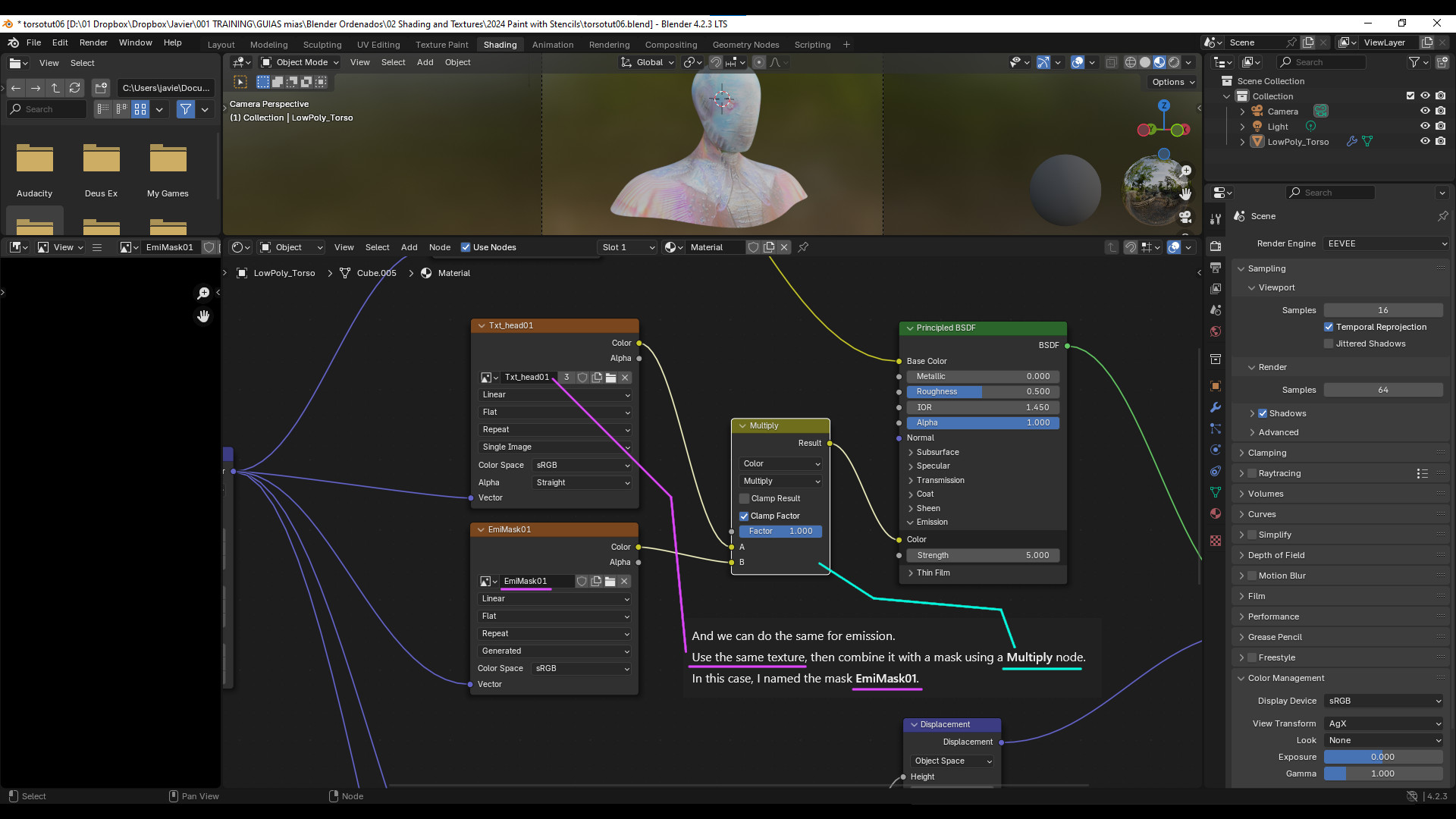Open the Object properties tab icon
The image size is (1456, 819).
(x=1216, y=386)
